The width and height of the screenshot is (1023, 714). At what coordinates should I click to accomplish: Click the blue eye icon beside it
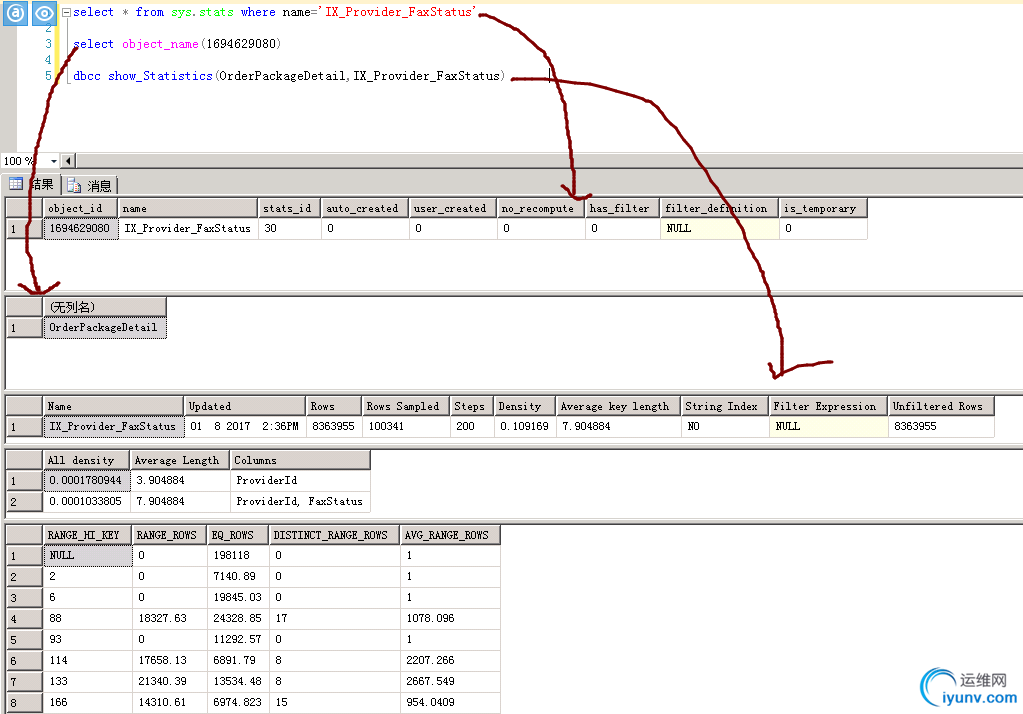pos(44,13)
